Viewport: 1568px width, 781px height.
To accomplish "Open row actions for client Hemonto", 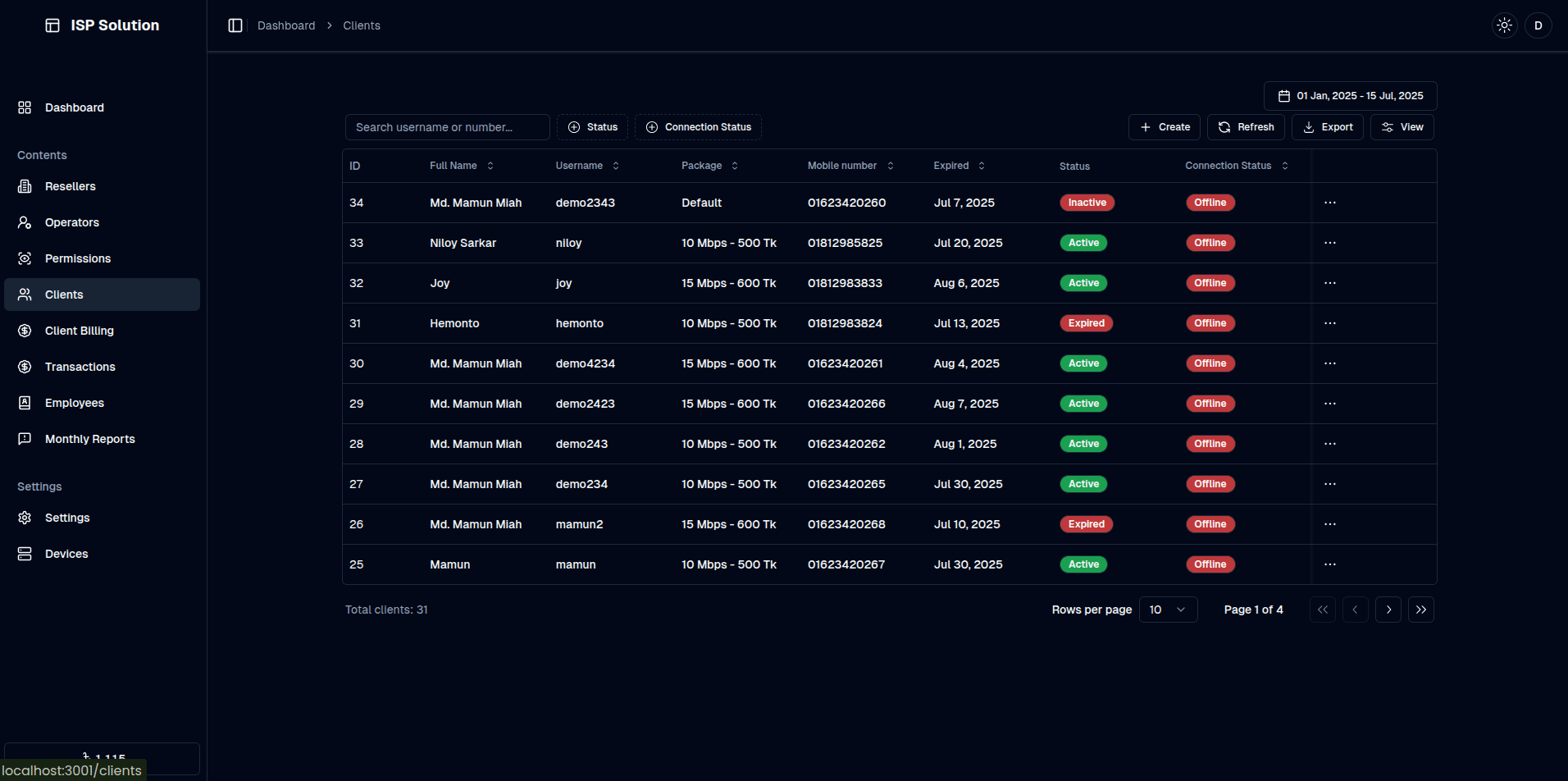I will point(1329,323).
